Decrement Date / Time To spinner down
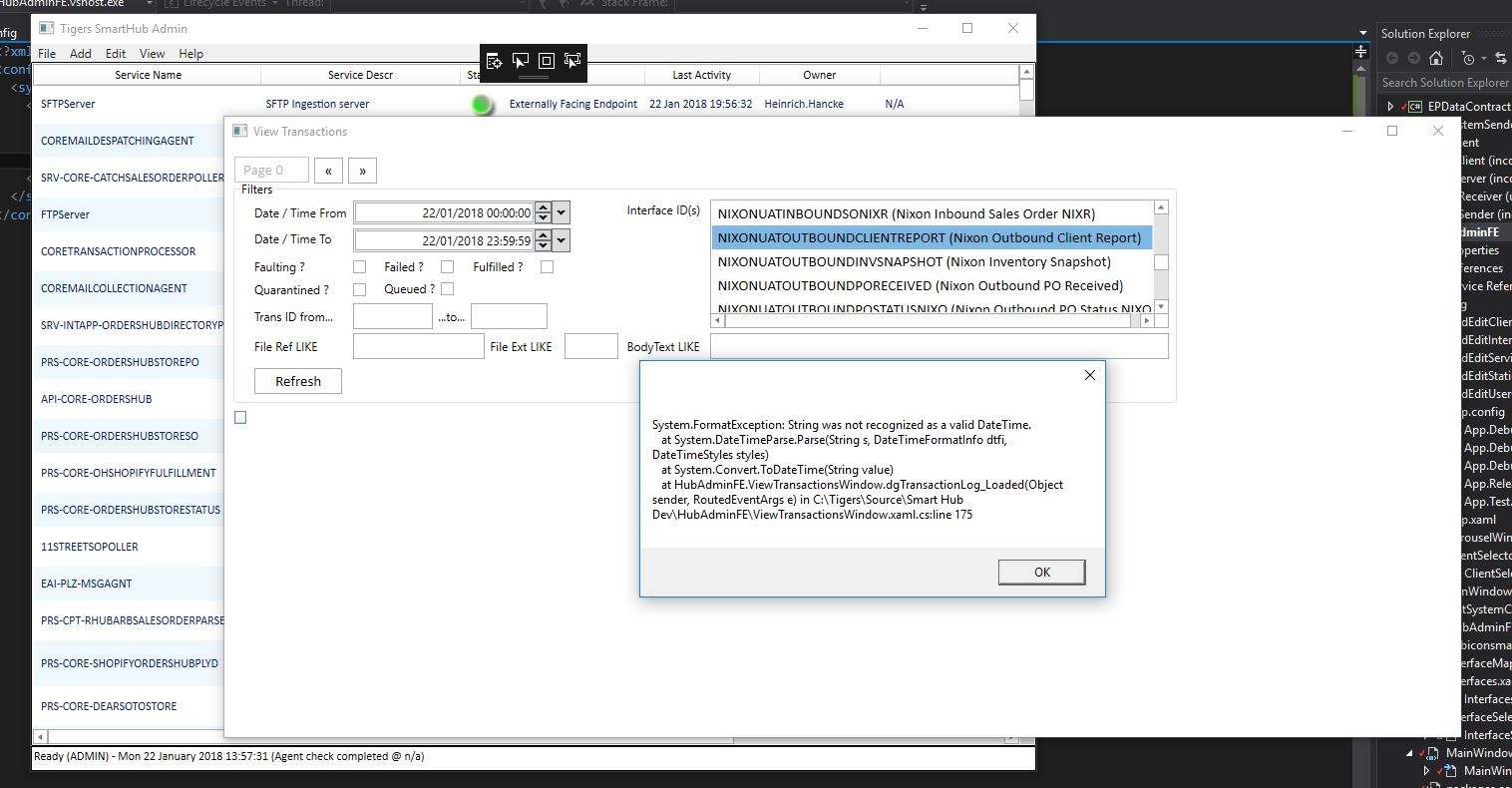This screenshot has width=1512, height=788. (543, 244)
